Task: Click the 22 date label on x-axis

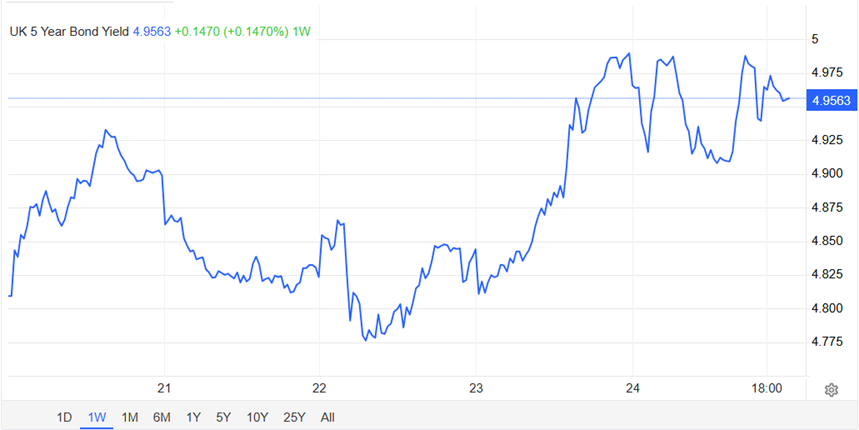Action: 319,389
